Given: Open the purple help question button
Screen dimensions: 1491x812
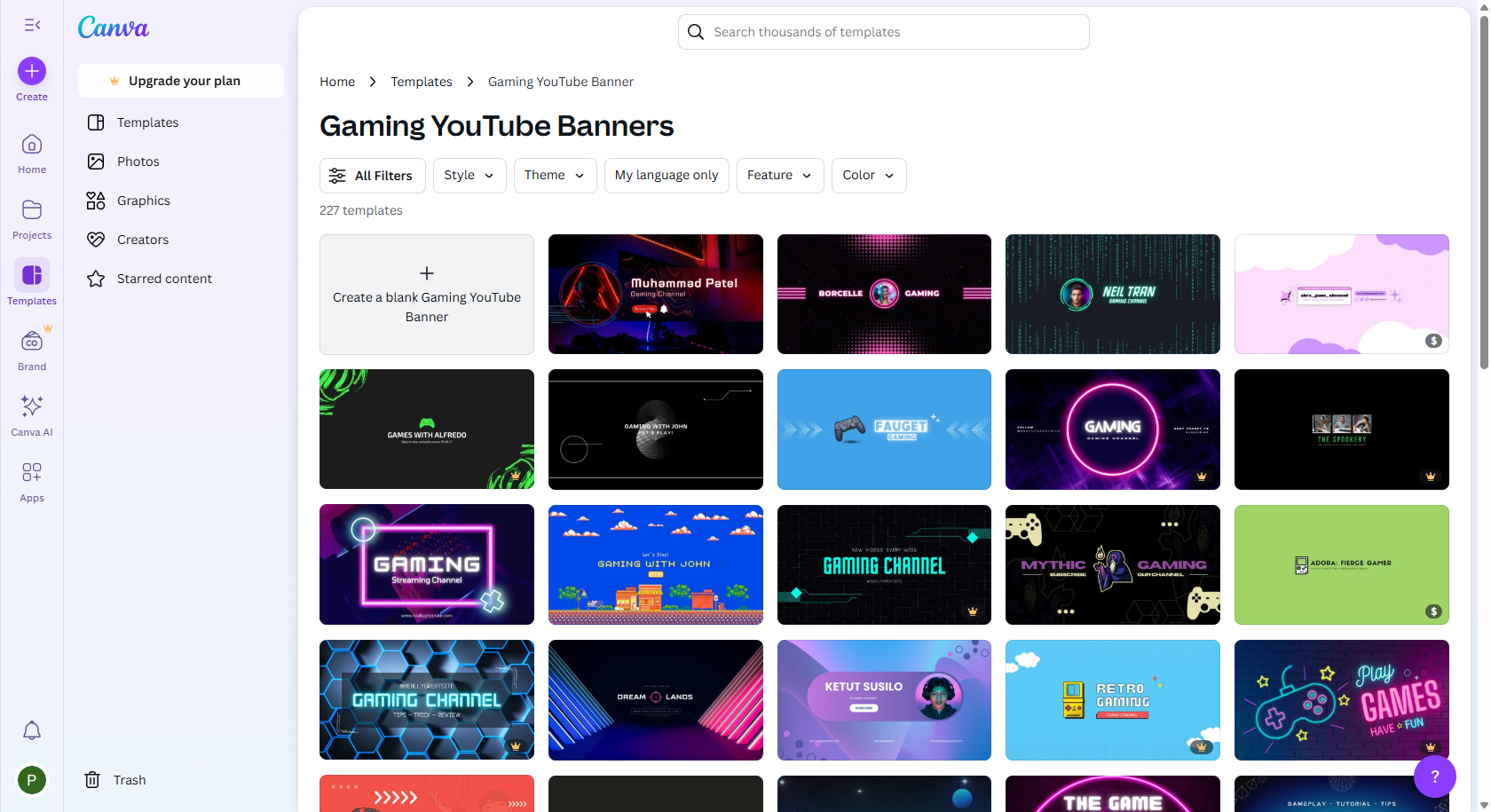Looking at the screenshot, I should pos(1435,777).
